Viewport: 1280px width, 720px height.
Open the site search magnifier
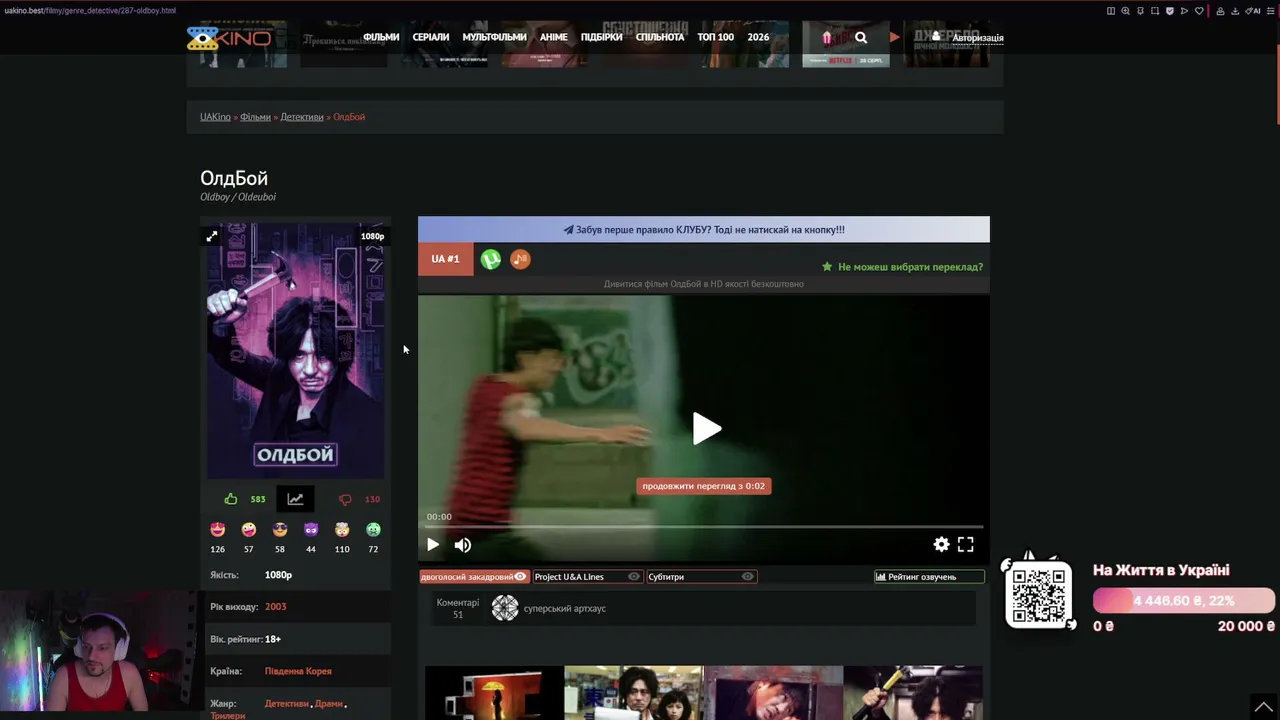pyautogui.click(x=861, y=38)
